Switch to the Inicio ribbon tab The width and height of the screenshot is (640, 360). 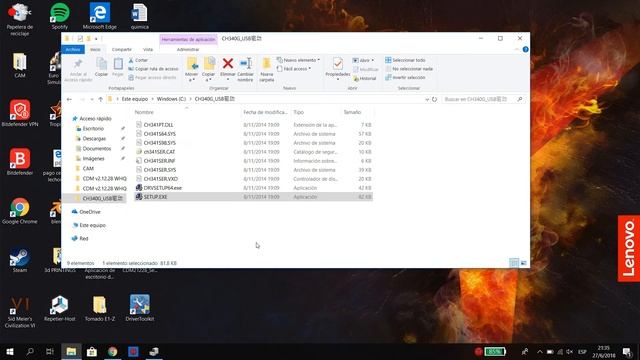click(x=95, y=49)
